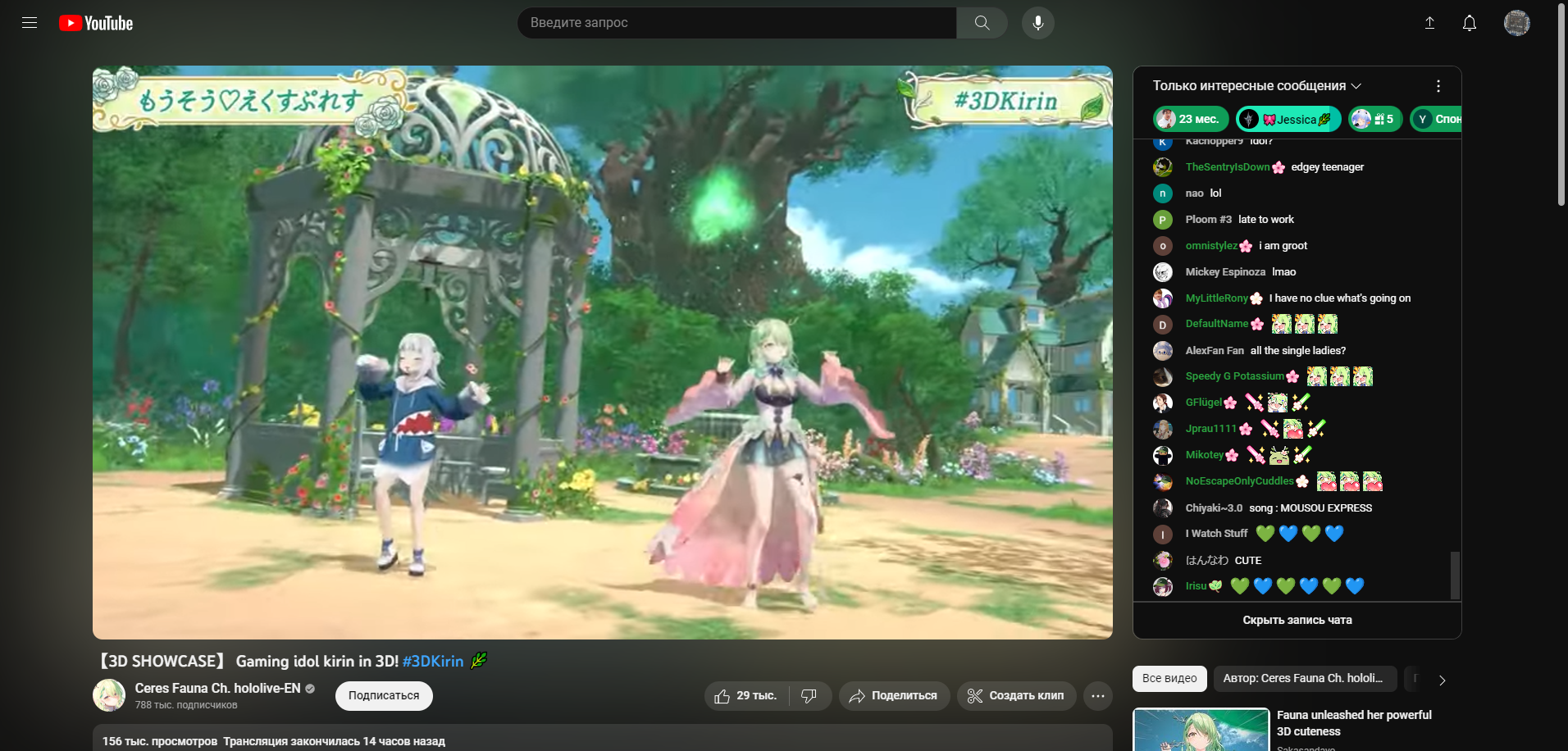Start voice search with the microphone
Image resolution: width=1568 pixels, height=751 pixels.
[x=1038, y=23]
